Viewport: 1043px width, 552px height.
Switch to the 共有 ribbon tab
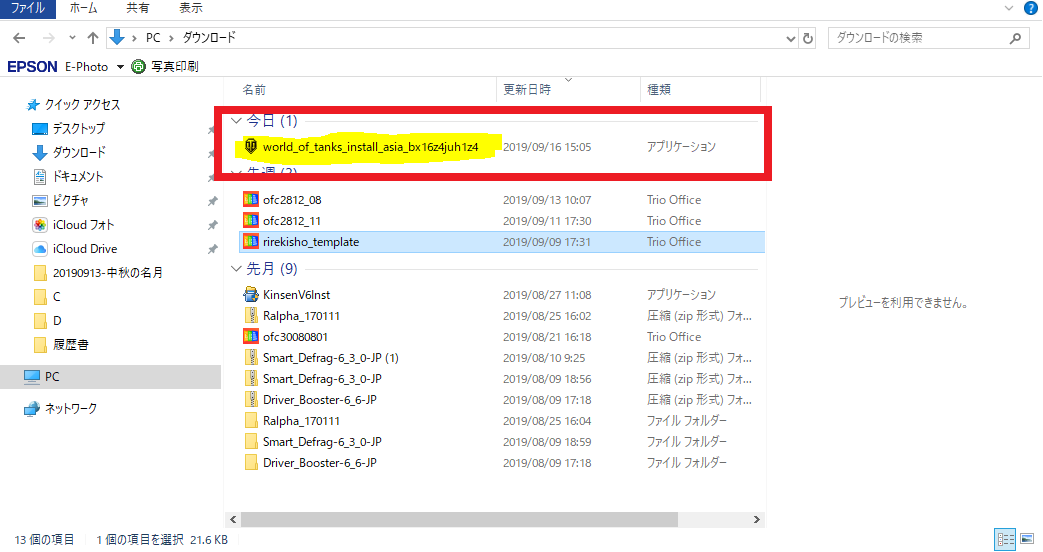[138, 9]
